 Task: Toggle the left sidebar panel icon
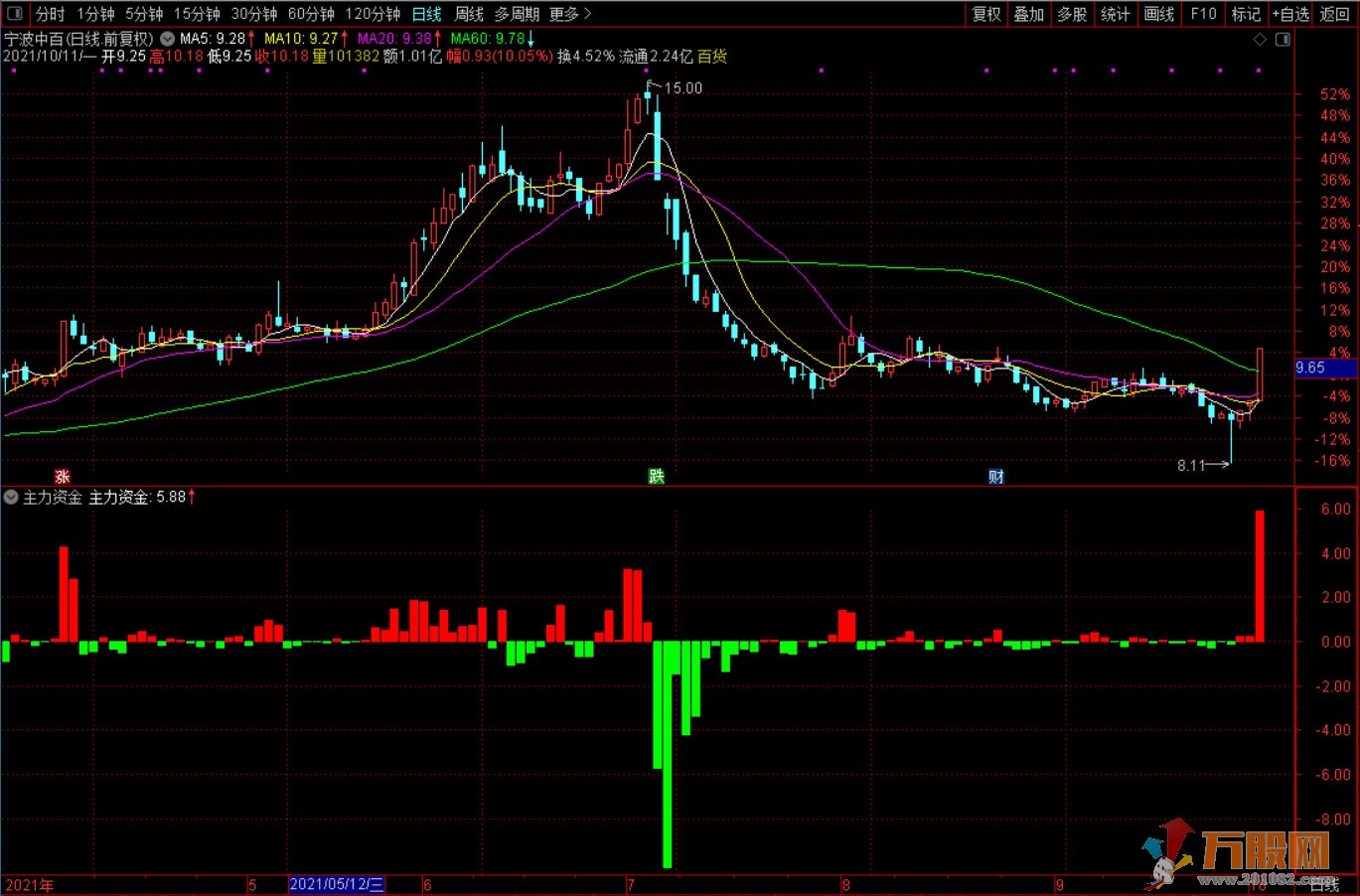pyautogui.click(x=14, y=14)
